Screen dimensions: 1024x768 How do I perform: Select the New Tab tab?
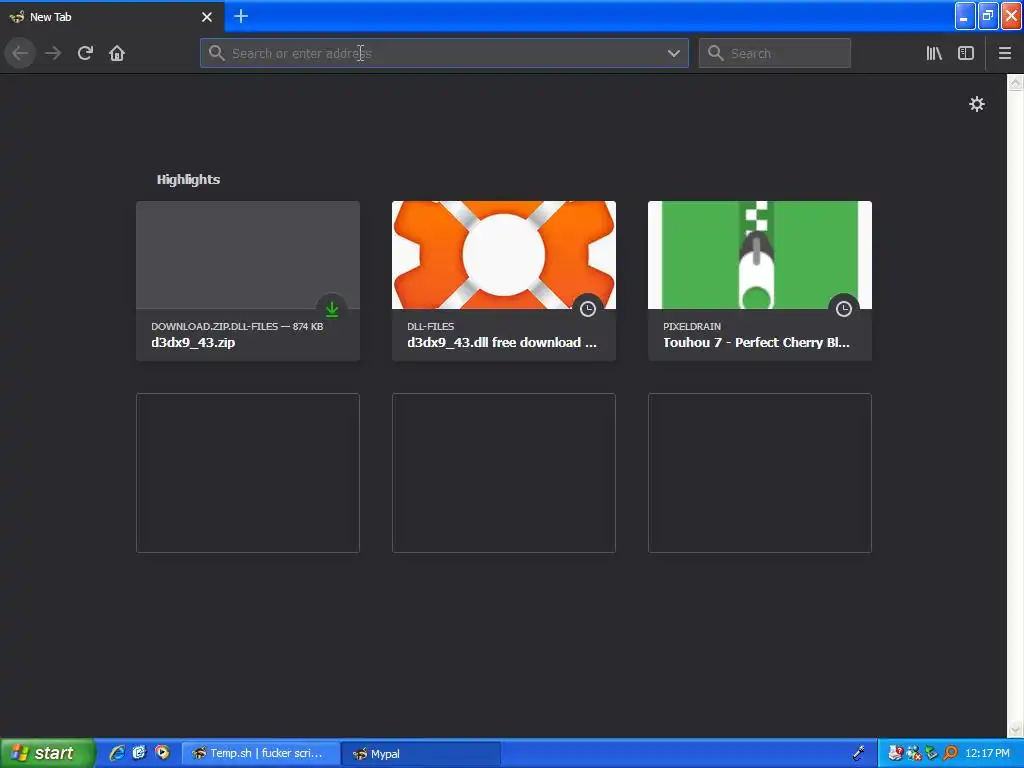(x=112, y=16)
